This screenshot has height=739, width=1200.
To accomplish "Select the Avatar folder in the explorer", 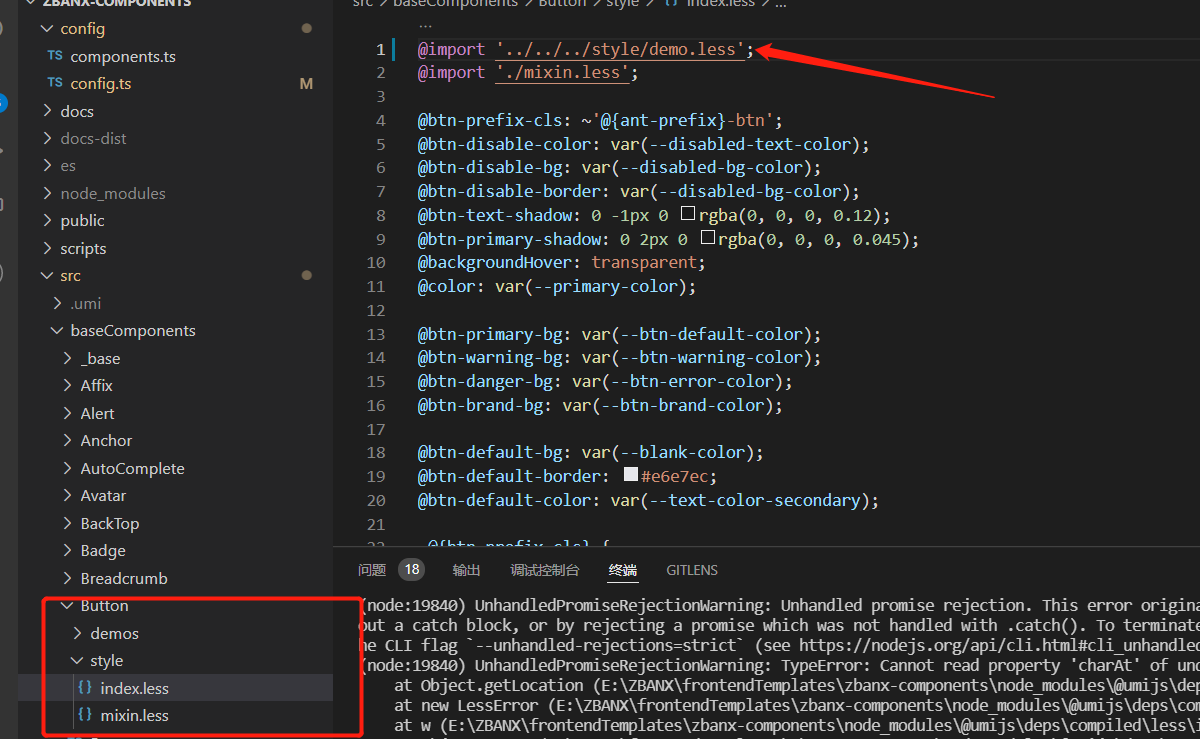I will point(105,495).
